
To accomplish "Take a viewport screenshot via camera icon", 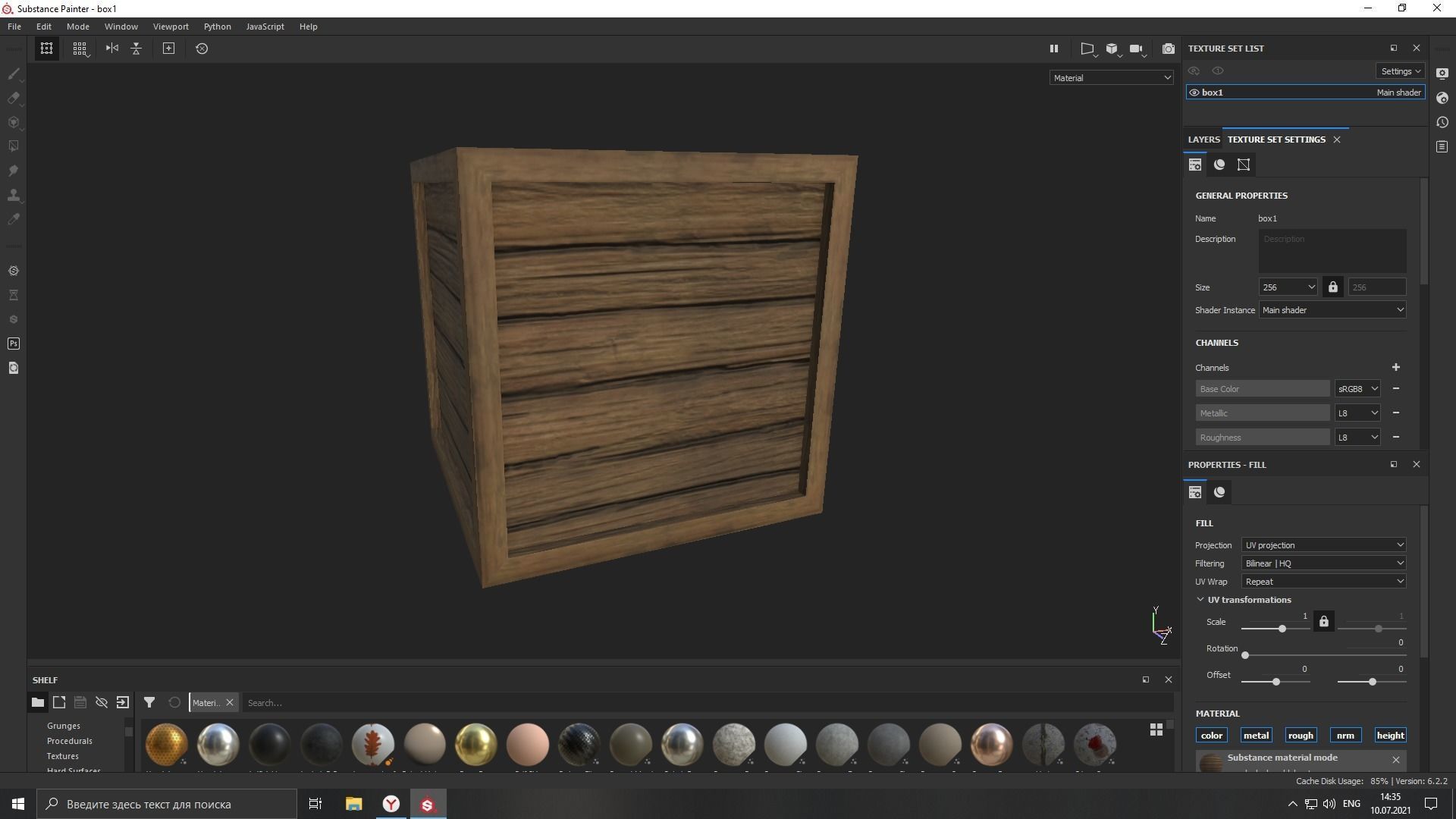I will coord(1169,48).
